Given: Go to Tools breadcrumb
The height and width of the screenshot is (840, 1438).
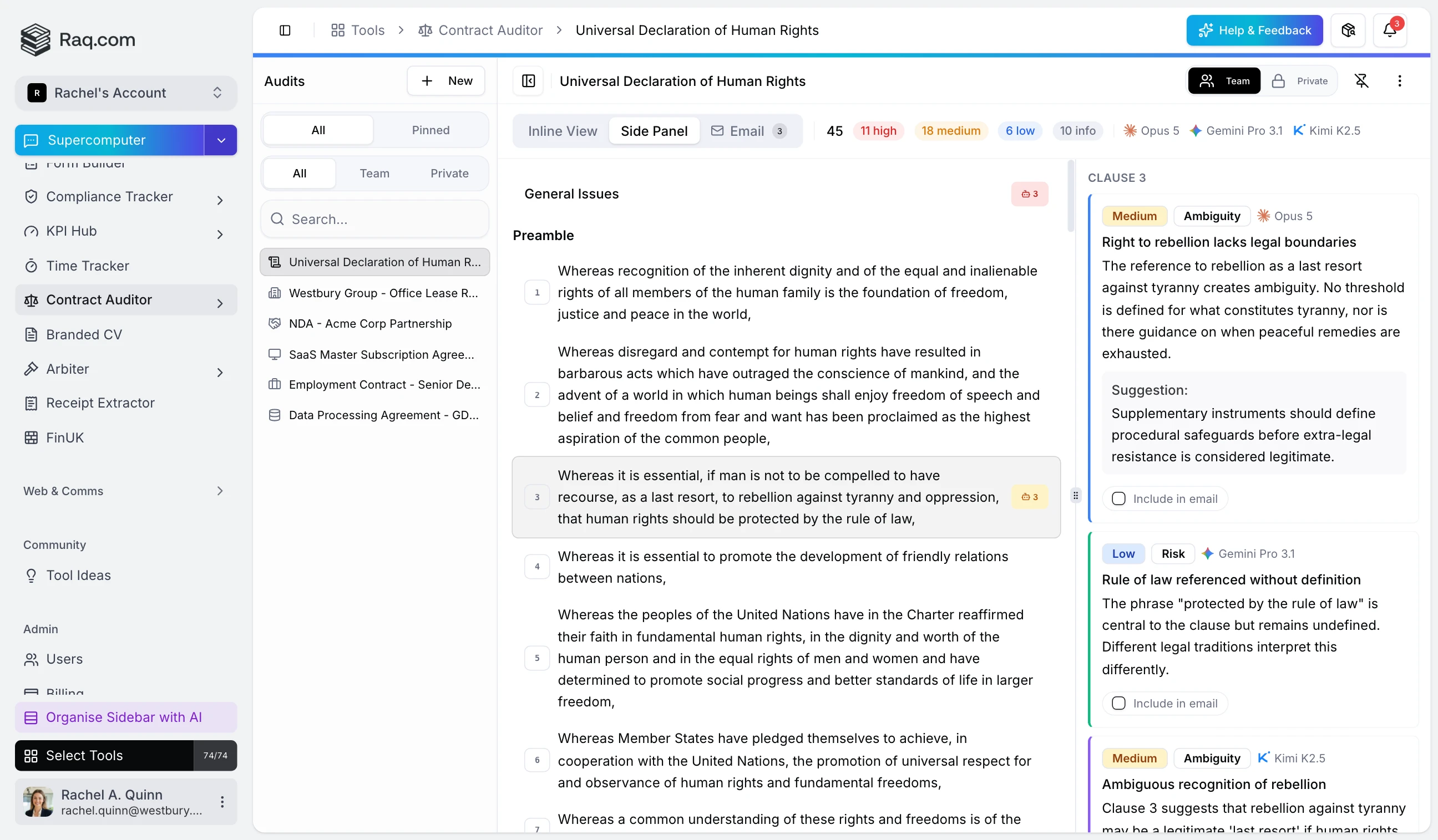Looking at the screenshot, I should [358, 30].
